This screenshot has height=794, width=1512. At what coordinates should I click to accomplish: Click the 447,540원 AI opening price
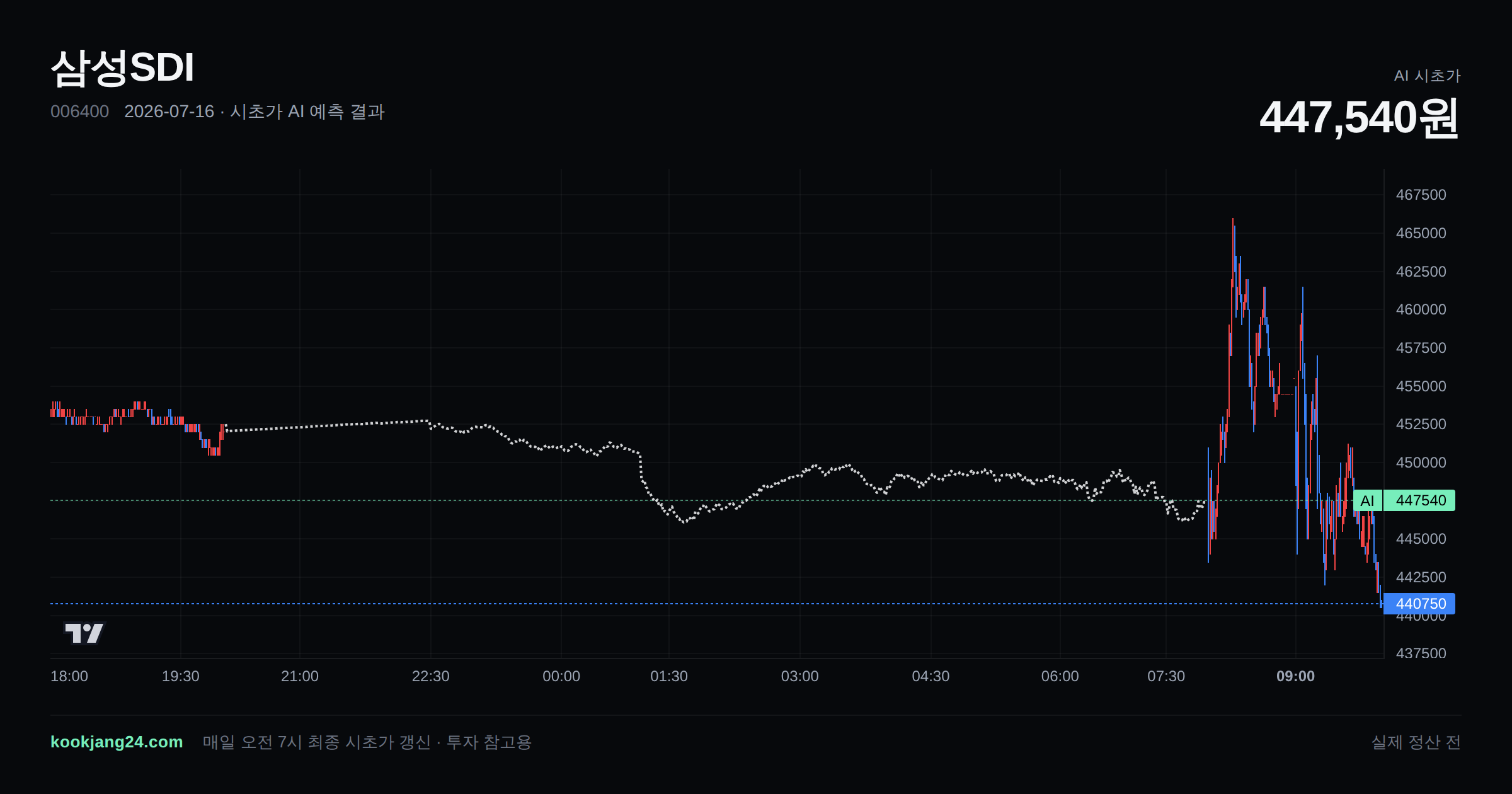click(1359, 118)
